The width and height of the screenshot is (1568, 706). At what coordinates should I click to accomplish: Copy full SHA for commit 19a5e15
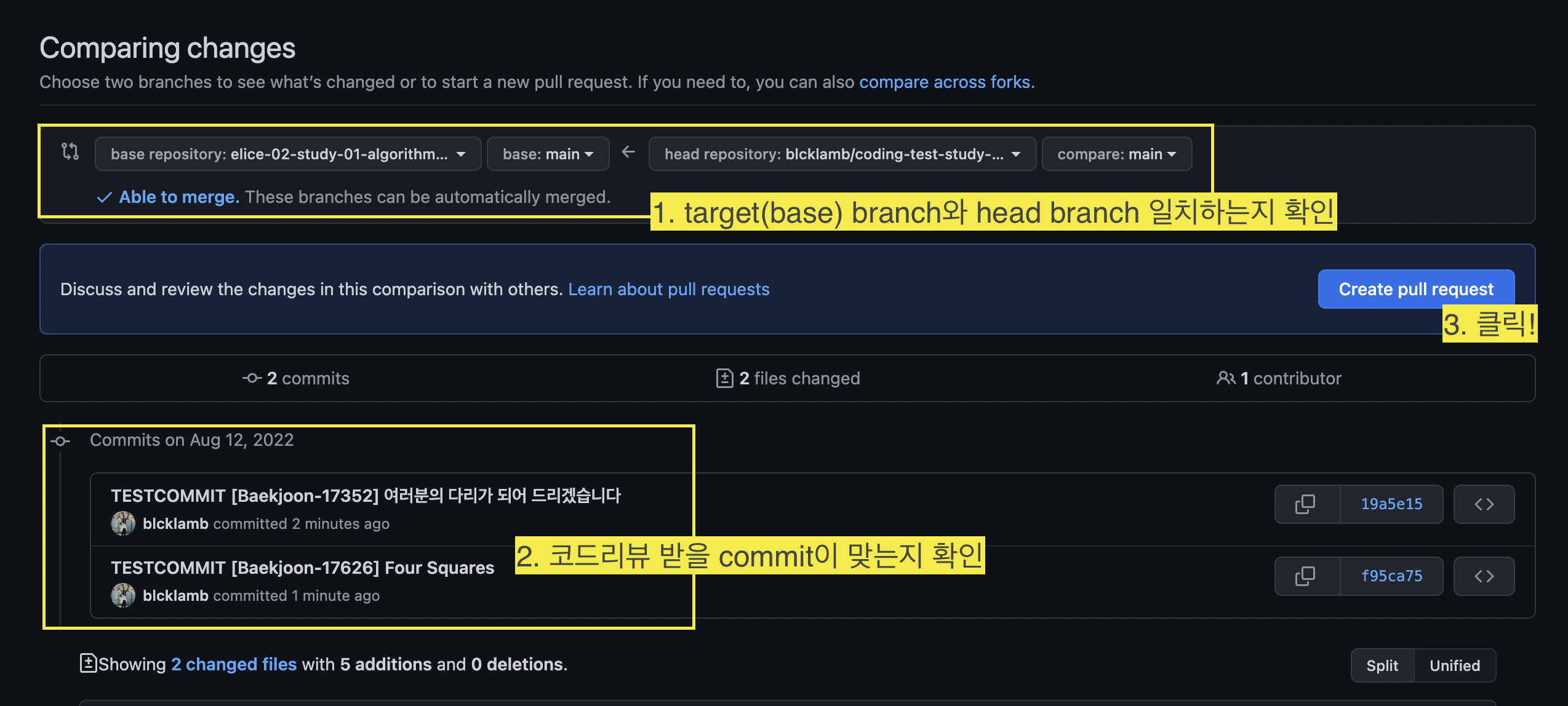pyautogui.click(x=1306, y=504)
